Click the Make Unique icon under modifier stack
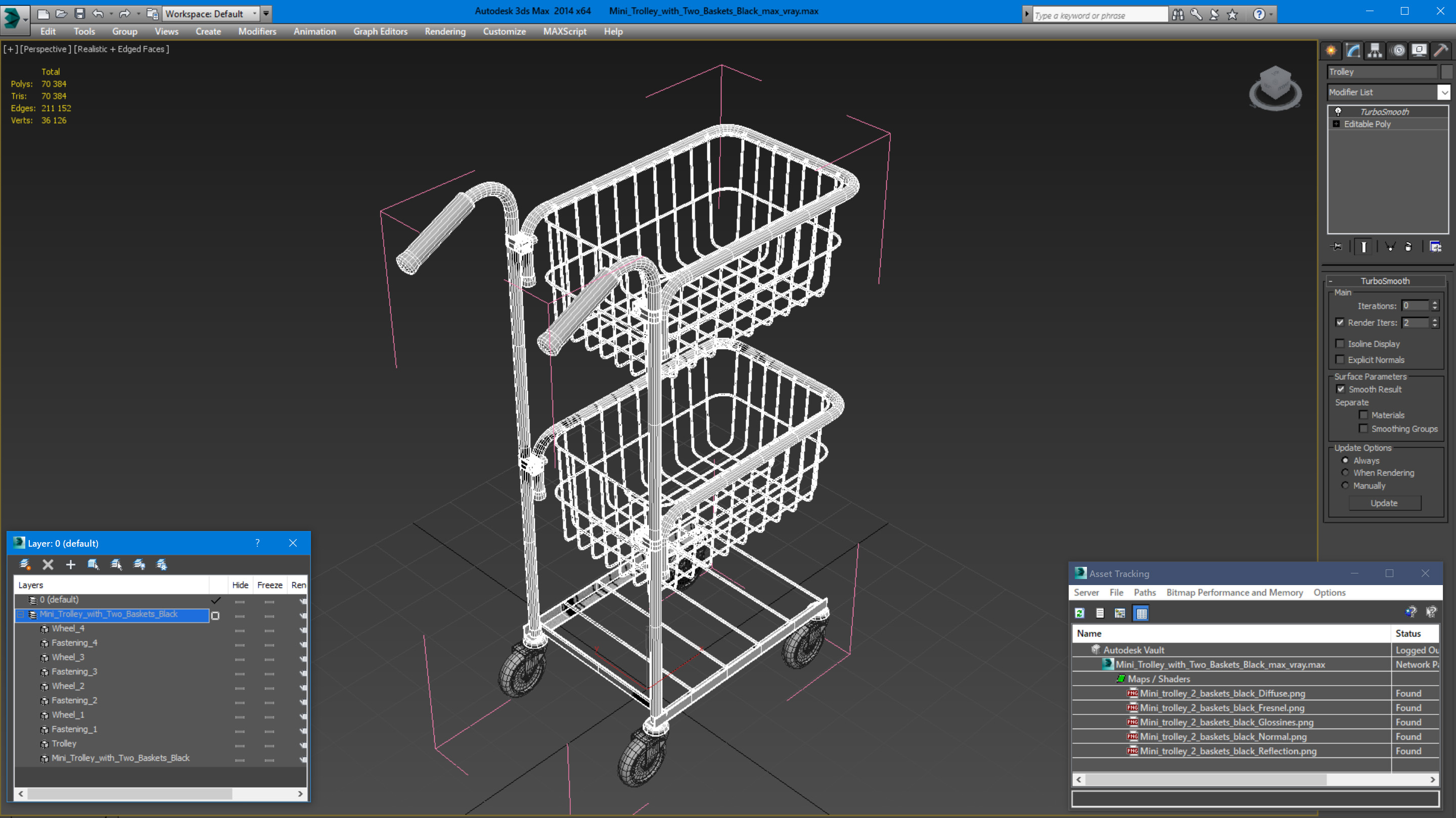The width and height of the screenshot is (1456, 818). point(1390,247)
